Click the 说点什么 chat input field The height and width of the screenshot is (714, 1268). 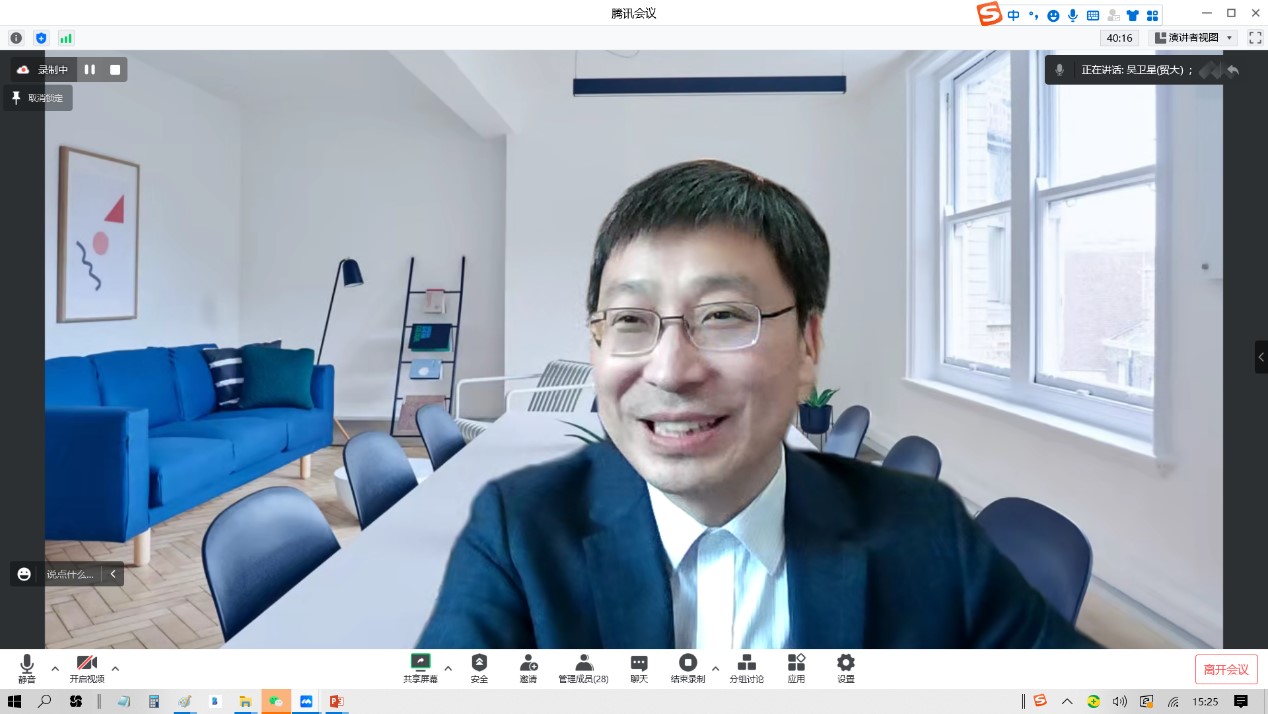(69, 574)
